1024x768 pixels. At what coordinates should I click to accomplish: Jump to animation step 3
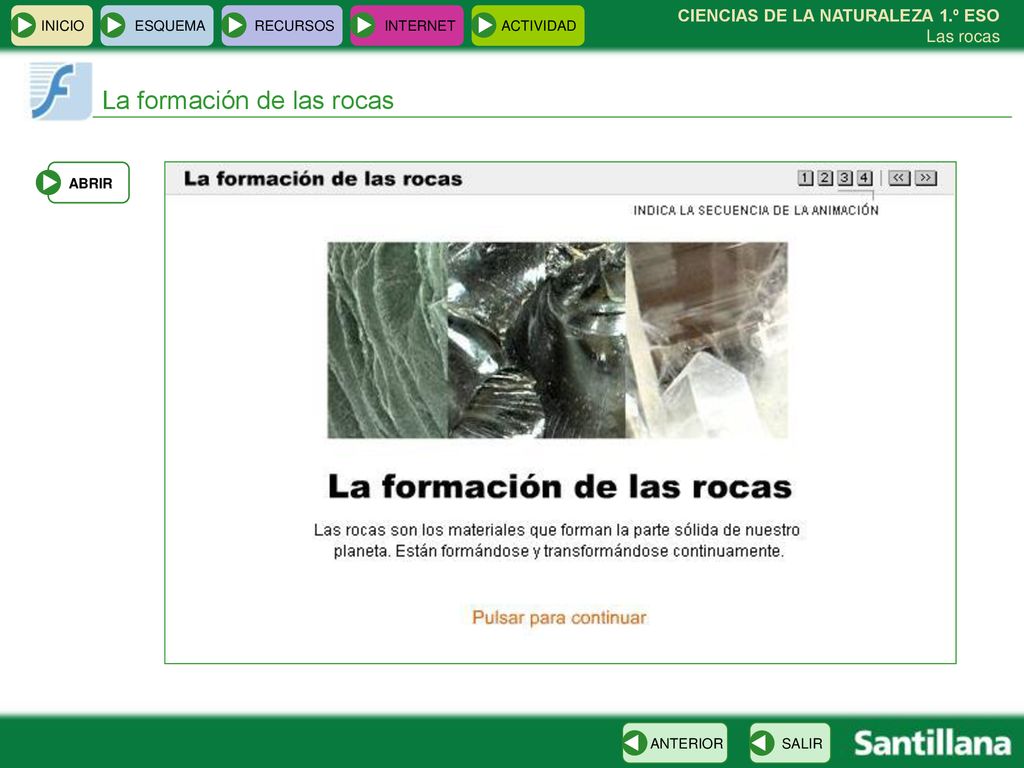coord(844,178)
